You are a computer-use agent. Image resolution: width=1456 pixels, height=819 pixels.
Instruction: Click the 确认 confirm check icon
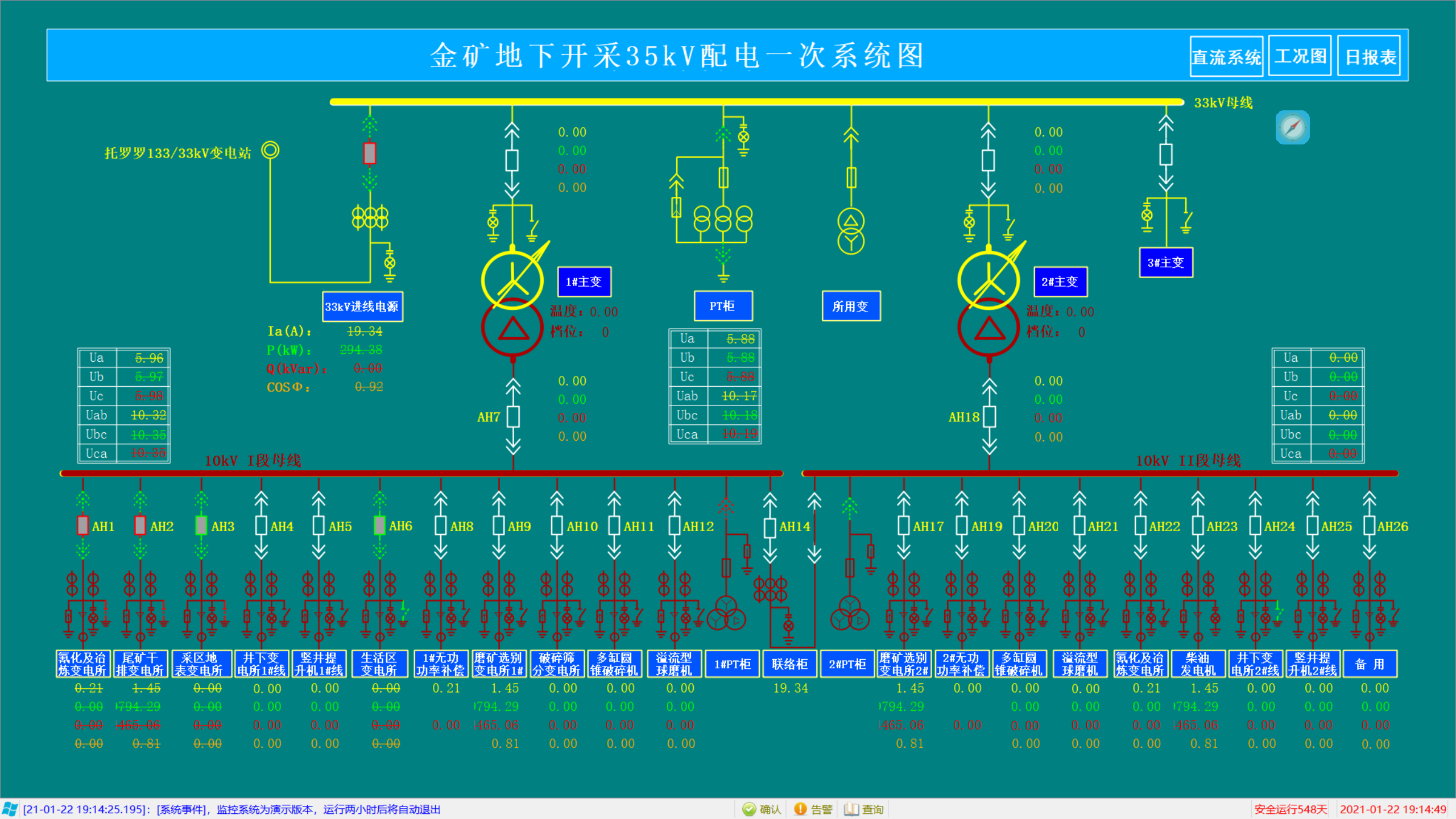(749, 809)
